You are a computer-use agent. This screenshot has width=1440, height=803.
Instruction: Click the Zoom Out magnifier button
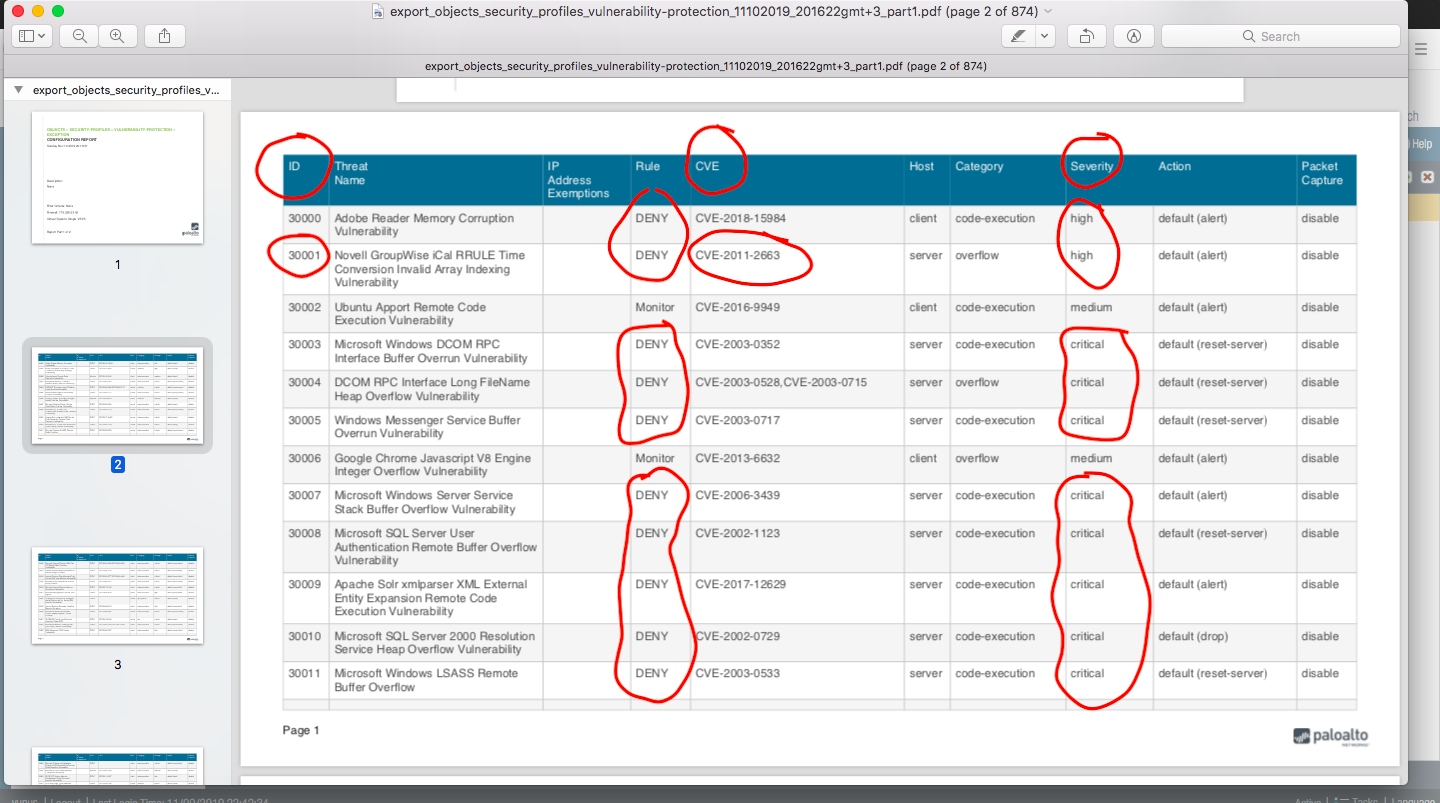pos(79,36)
